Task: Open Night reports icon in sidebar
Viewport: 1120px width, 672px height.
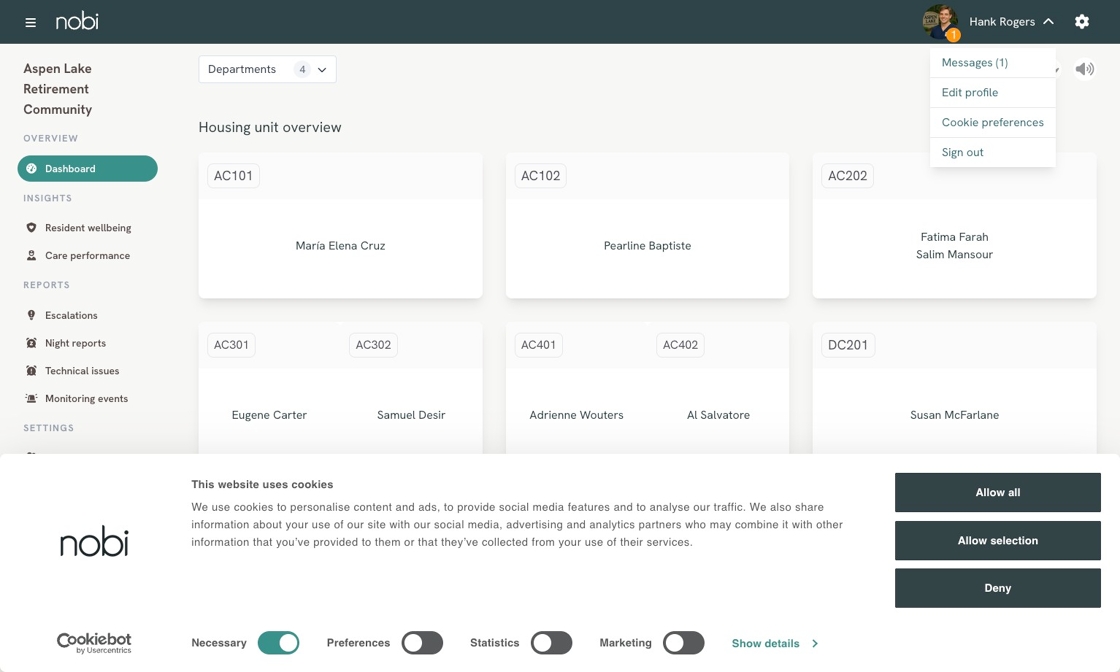Action: click(x=31, y=343)
